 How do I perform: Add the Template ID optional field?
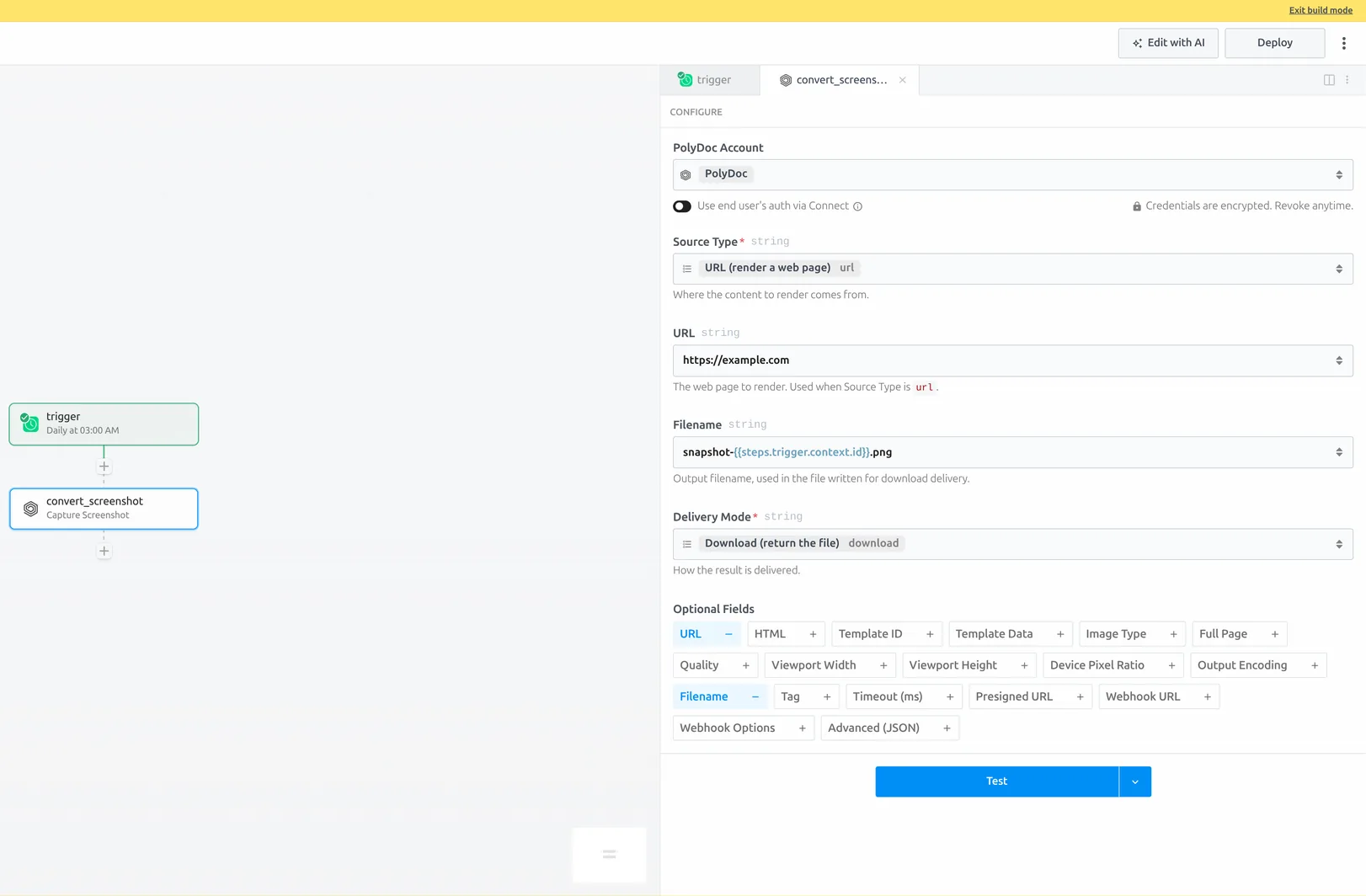[930, 634]
